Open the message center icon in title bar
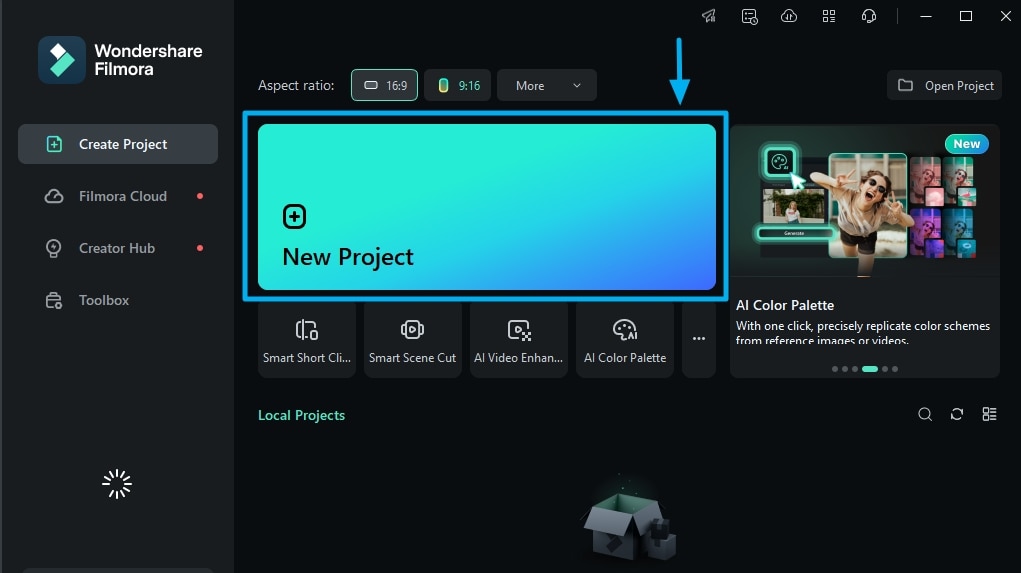 point(749,16)
